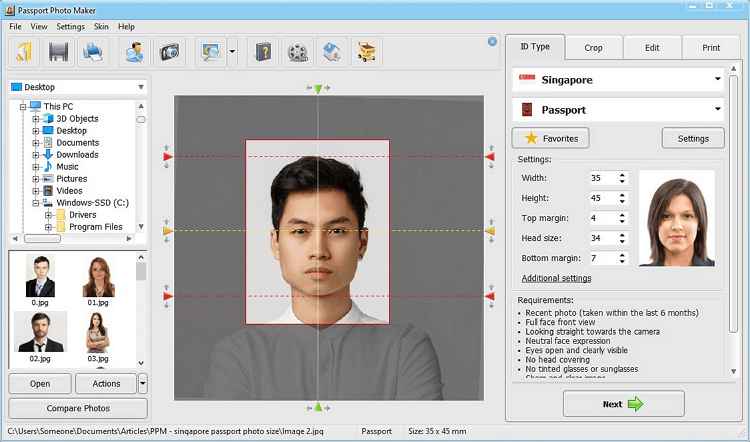Viewport: 750px width, 442px height.
Task: Click the open file folder toolbar icon
Action: (24, 52)
